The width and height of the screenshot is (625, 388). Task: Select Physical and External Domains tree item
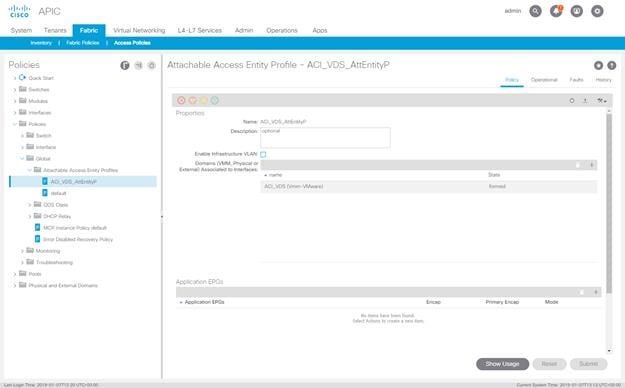tap(63, 286)
